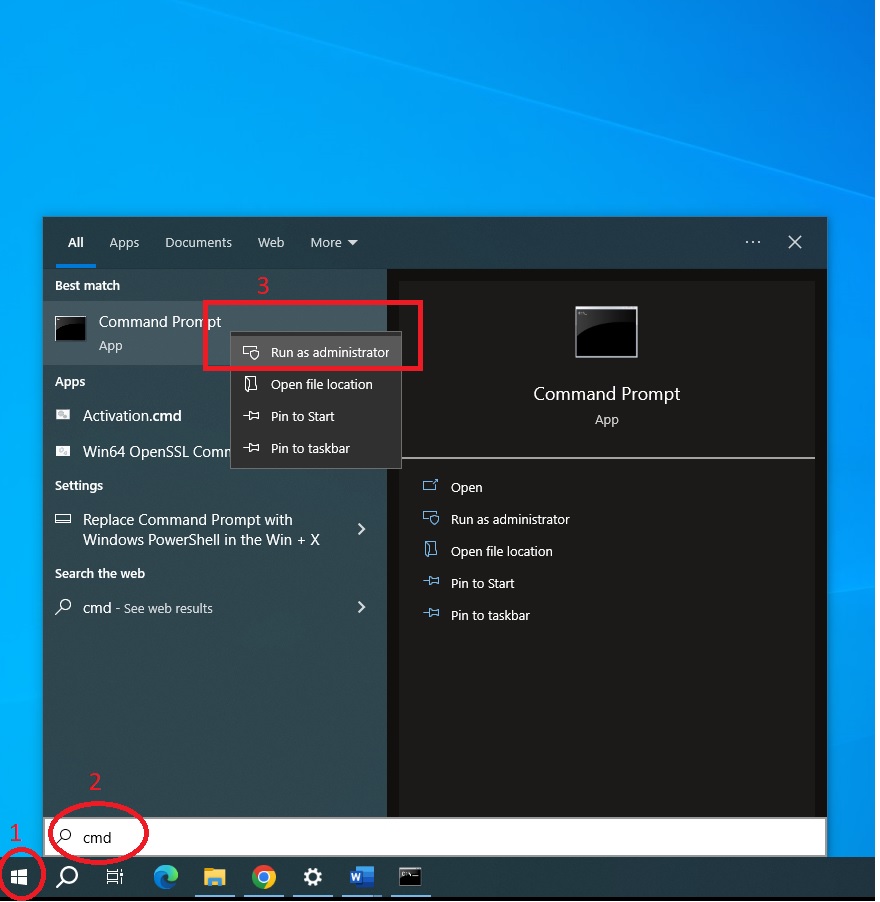880x902 pixels.
Task: Click Command Prompt icon on taskbar
Action: (x=410, y=877)
